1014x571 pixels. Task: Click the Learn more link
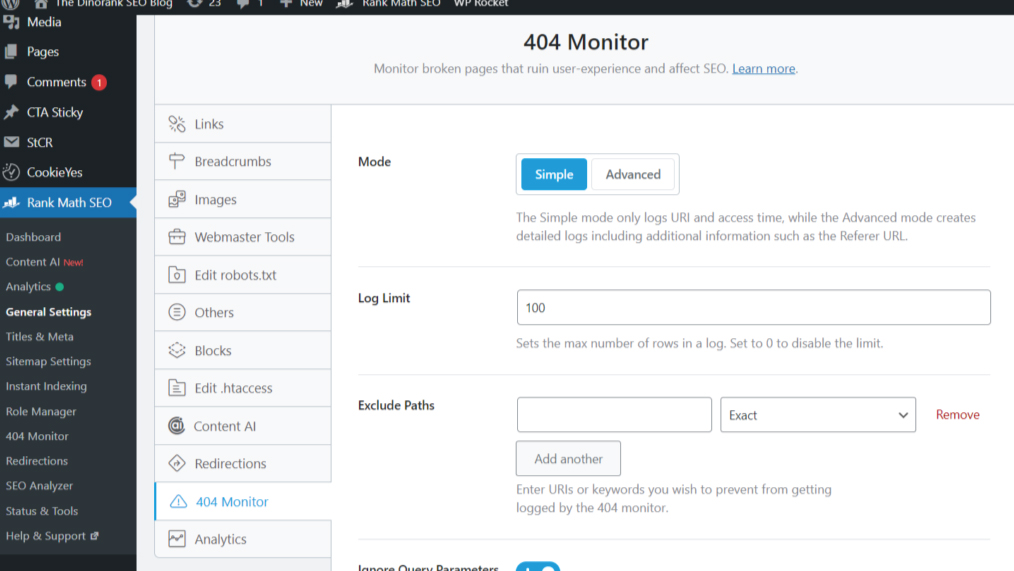[x=764, y=69]
